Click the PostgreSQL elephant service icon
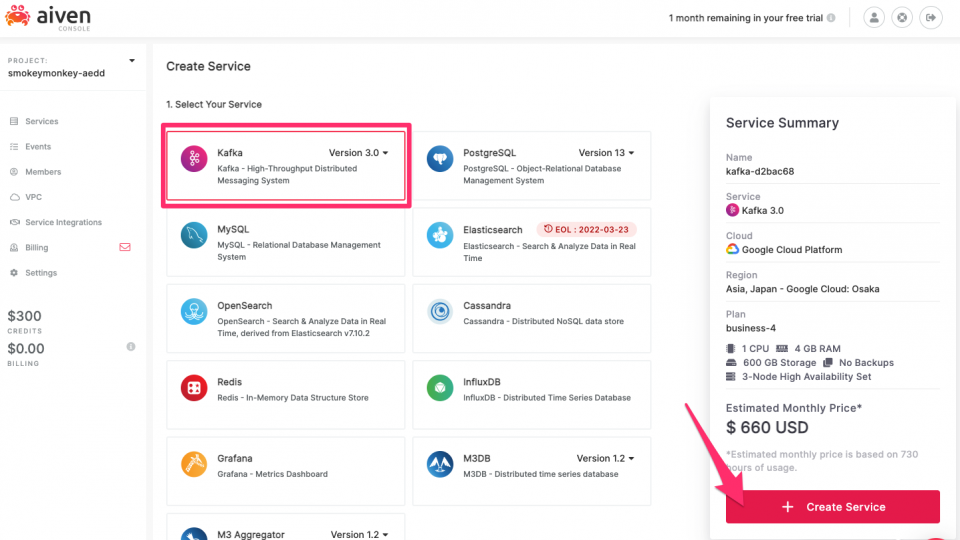960x540 pixels. (440, 159)
